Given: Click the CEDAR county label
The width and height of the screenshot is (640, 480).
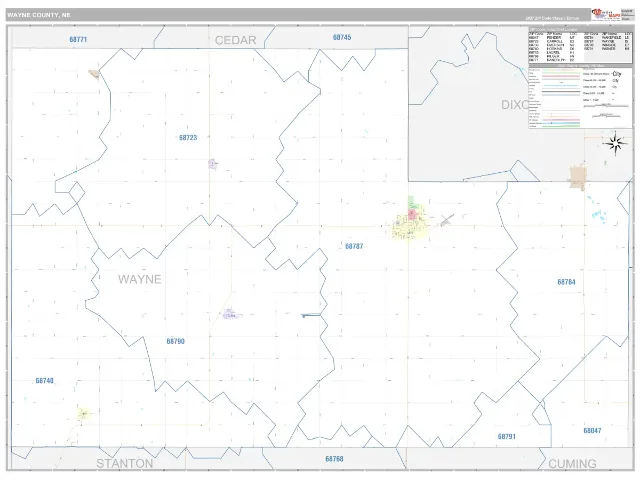Looking at the screenshot, I should pos(236,40).
